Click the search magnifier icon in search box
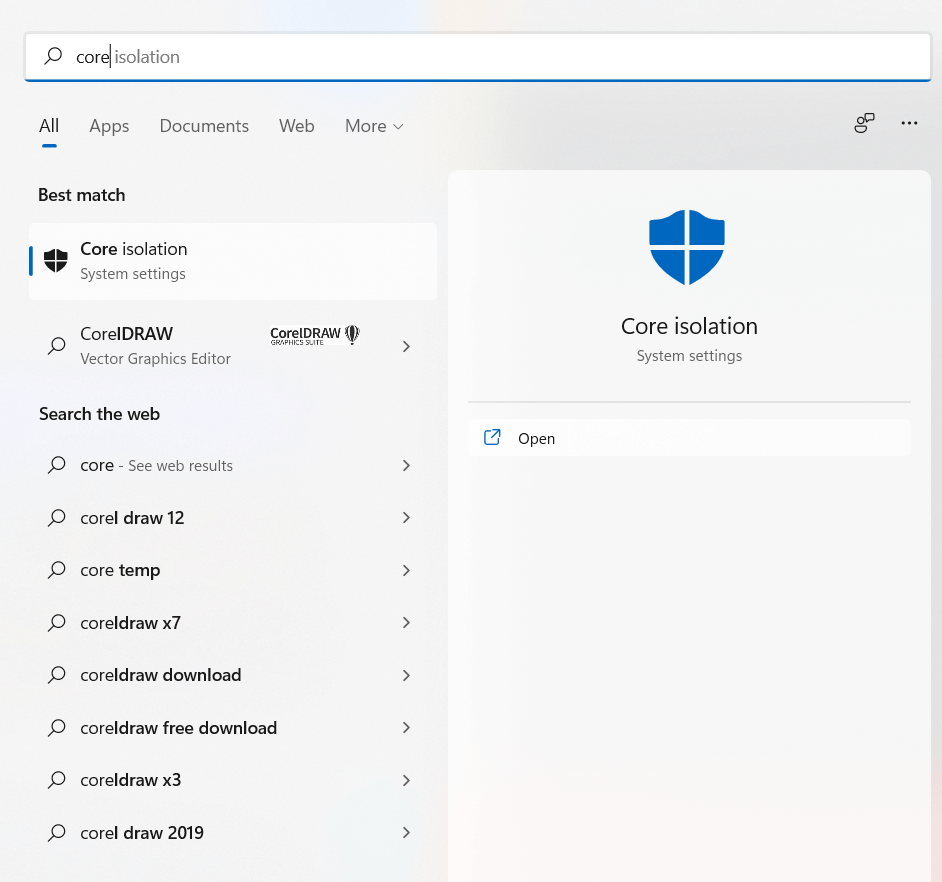The width and height of the screenshot is (942, 882). (x=53, y=57)
